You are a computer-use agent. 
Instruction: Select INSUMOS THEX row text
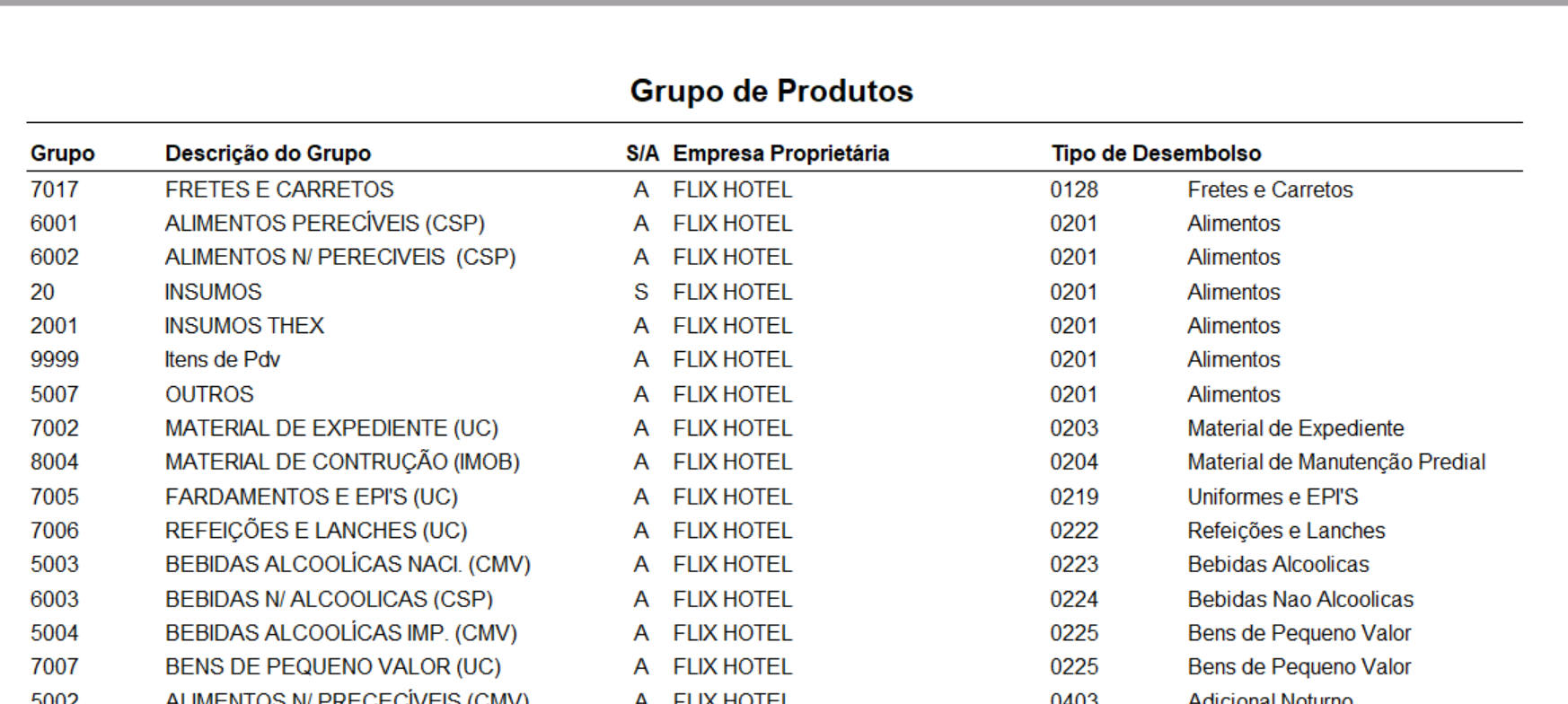(x=244, y=326)
